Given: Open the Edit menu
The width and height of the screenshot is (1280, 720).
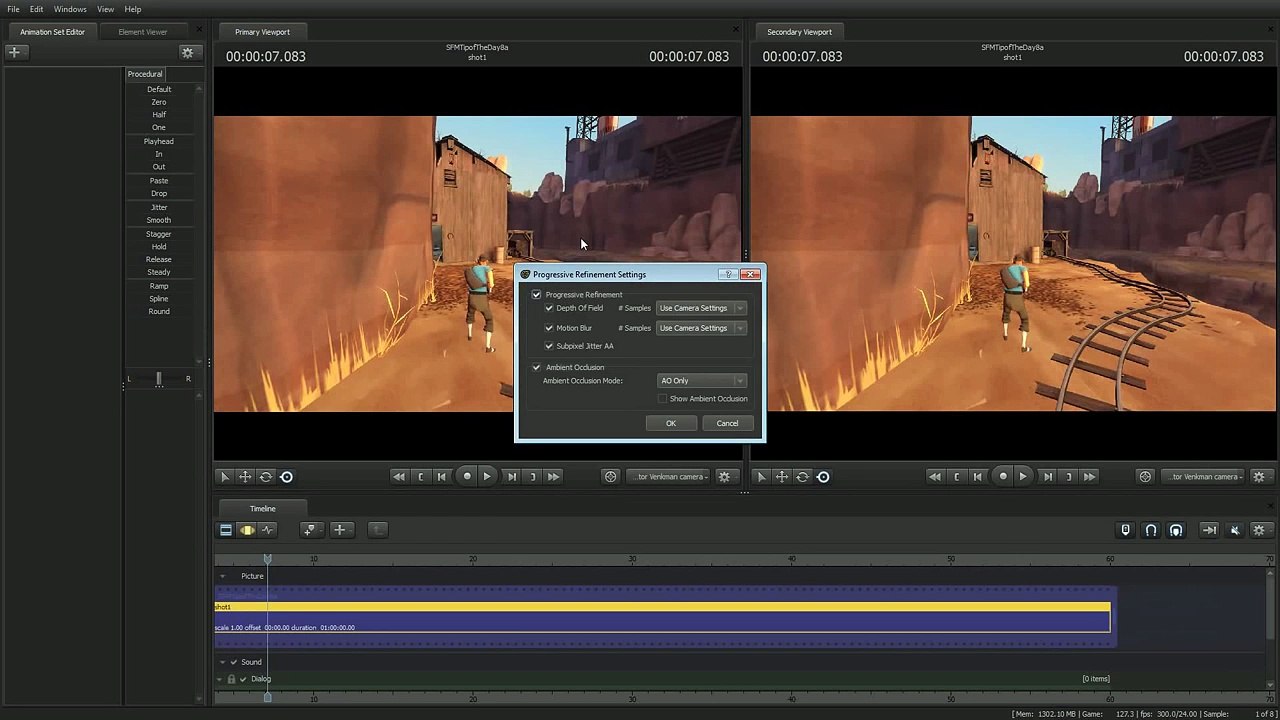Looking at the screenshot, I should coord(36,9).
